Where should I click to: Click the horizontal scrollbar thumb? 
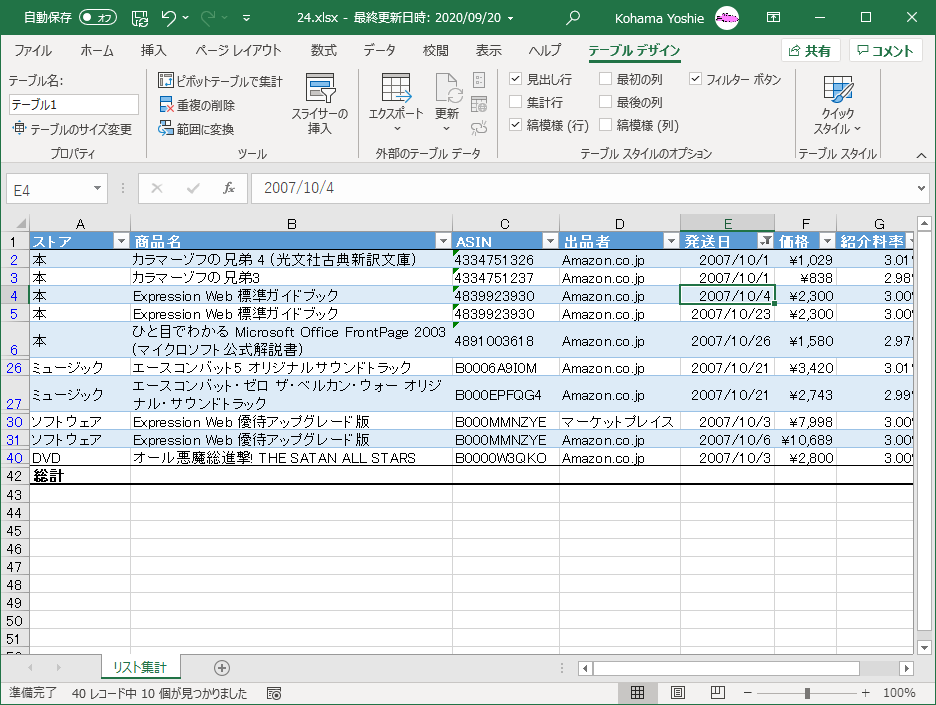726,668
